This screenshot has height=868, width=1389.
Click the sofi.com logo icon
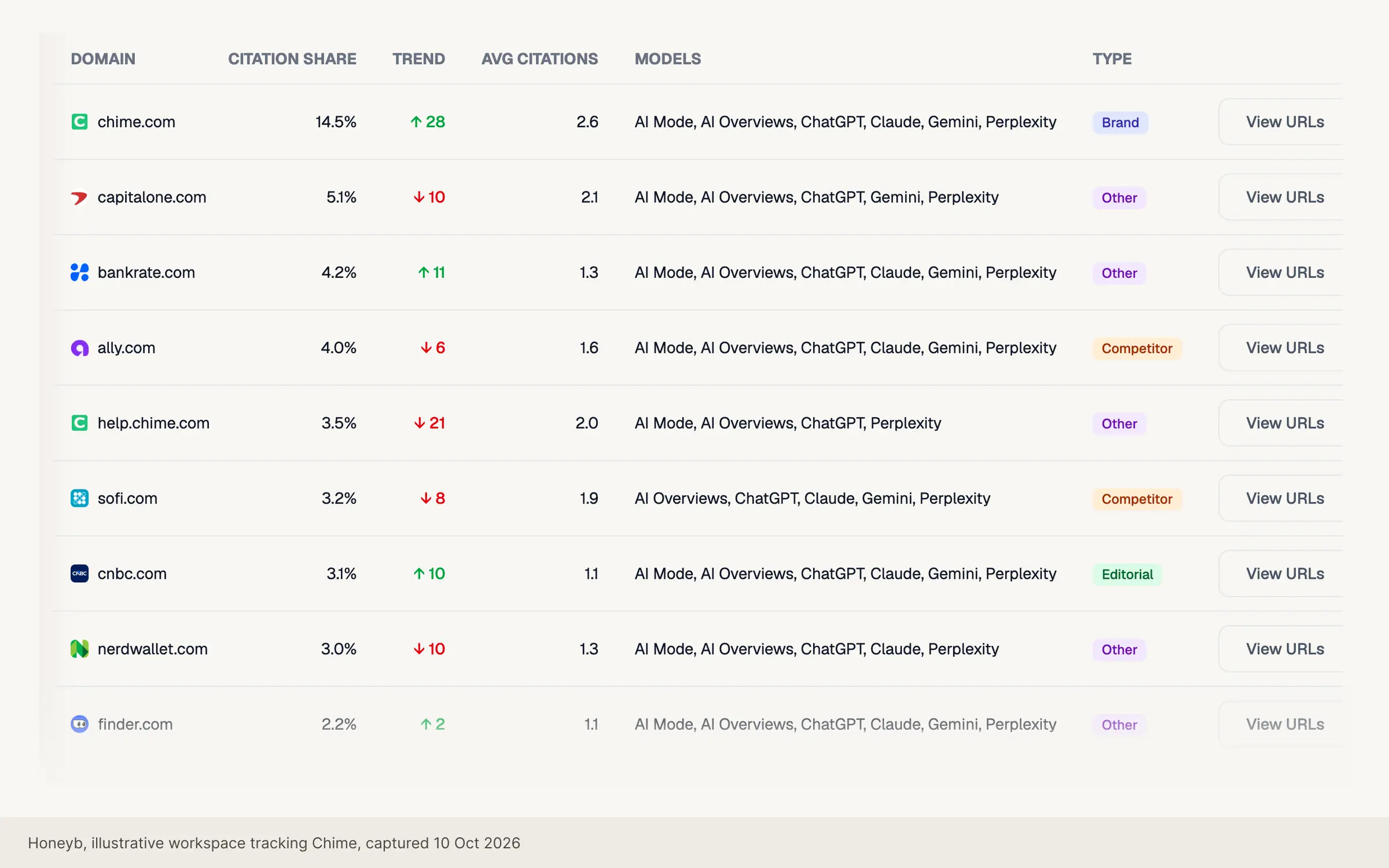coord(79,498)
